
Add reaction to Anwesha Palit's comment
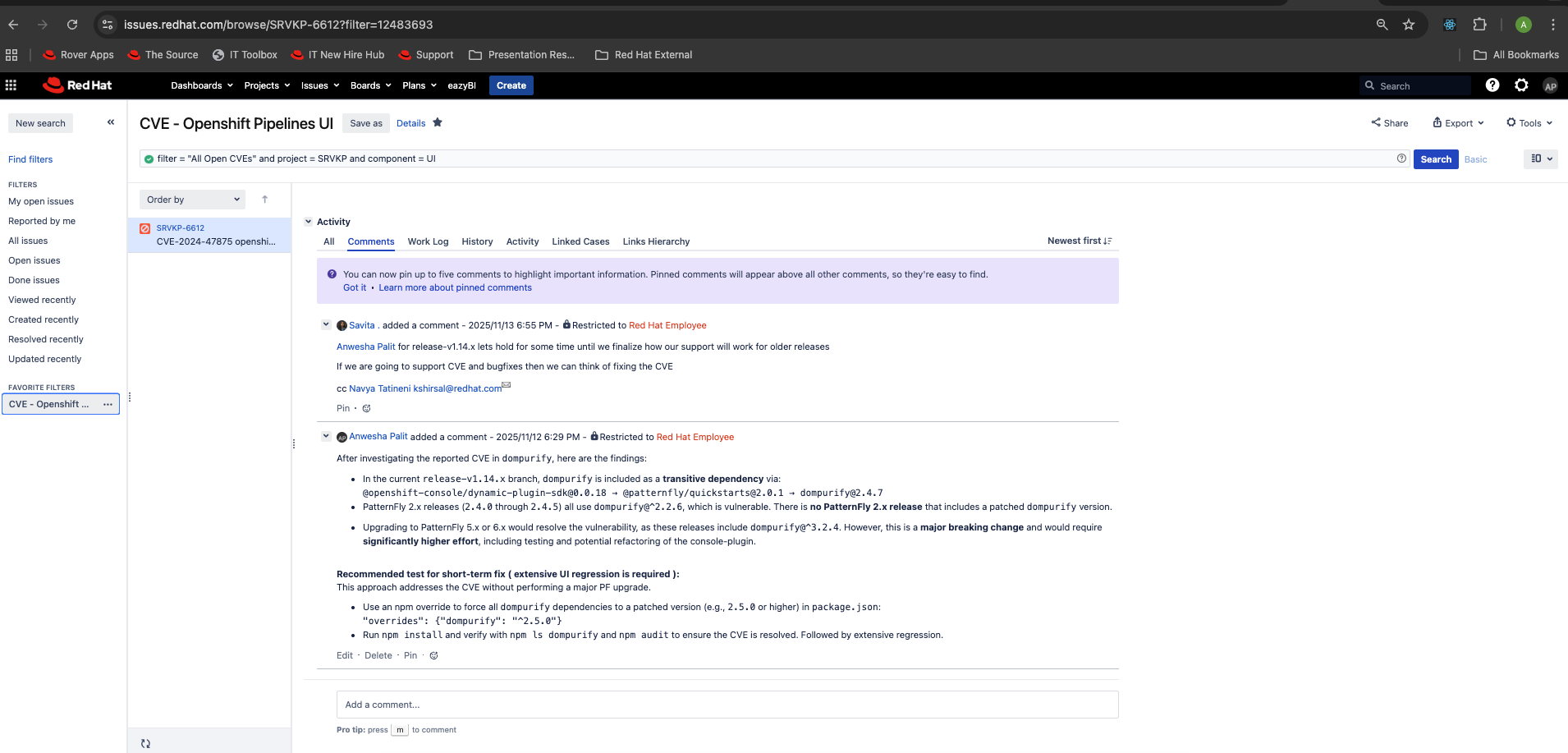(433, 655)
